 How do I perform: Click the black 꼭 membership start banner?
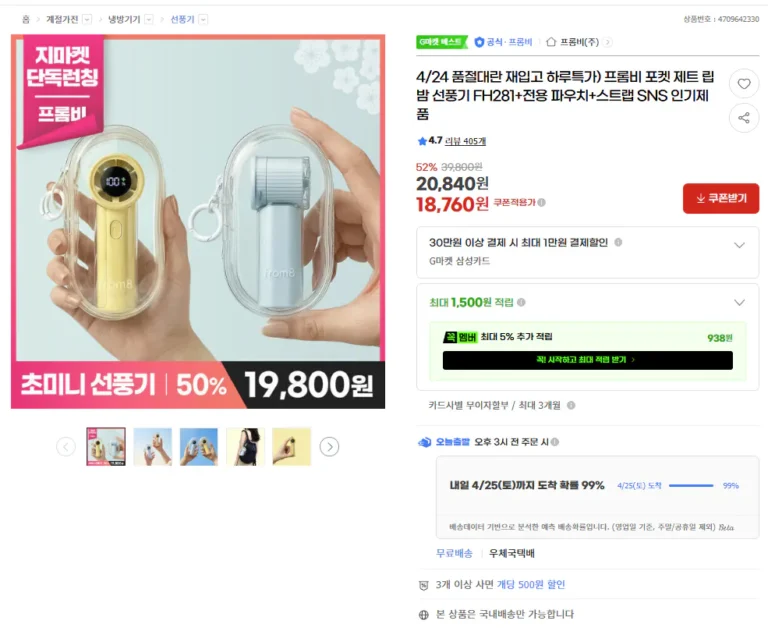pos(587,360)
